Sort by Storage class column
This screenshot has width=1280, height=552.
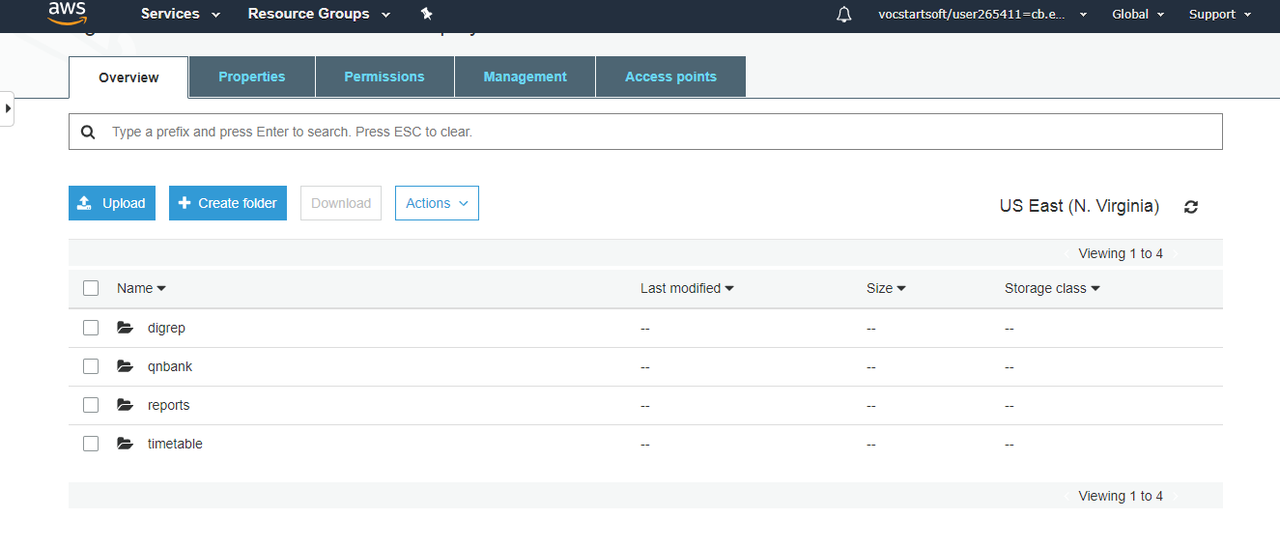click(x=1052, y=288)
